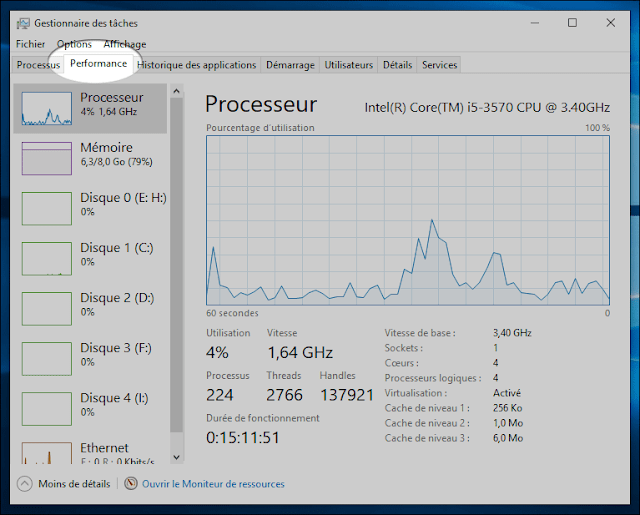
Task: Switch to Historique des applications tab
Action: click(197, 65)
